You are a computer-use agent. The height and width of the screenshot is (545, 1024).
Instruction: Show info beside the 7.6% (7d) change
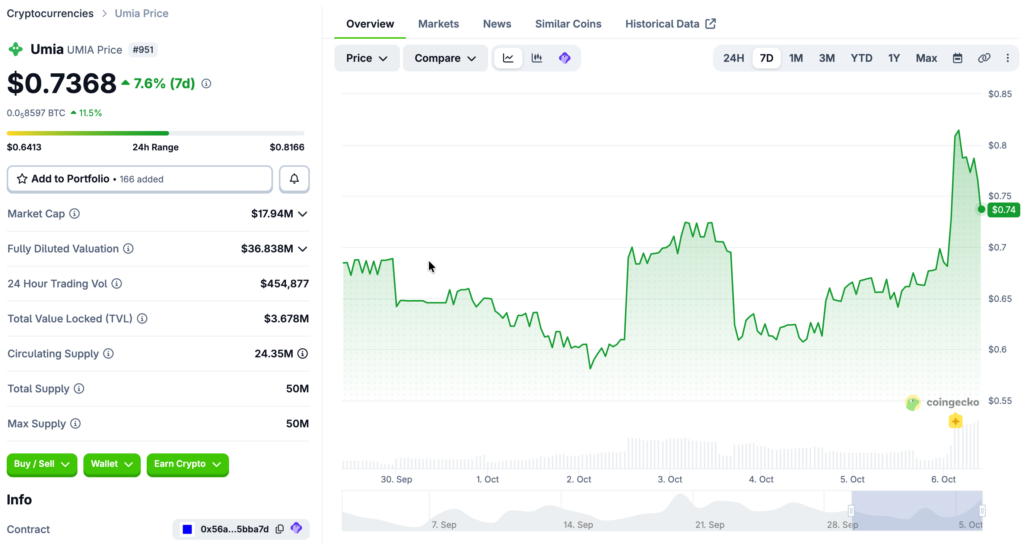tap(206, 84)
